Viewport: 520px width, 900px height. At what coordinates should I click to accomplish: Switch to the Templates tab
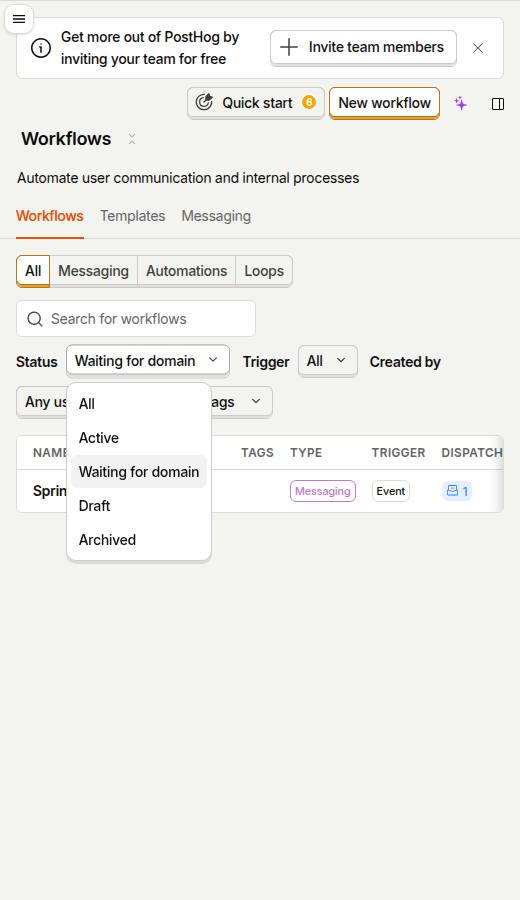133,216
